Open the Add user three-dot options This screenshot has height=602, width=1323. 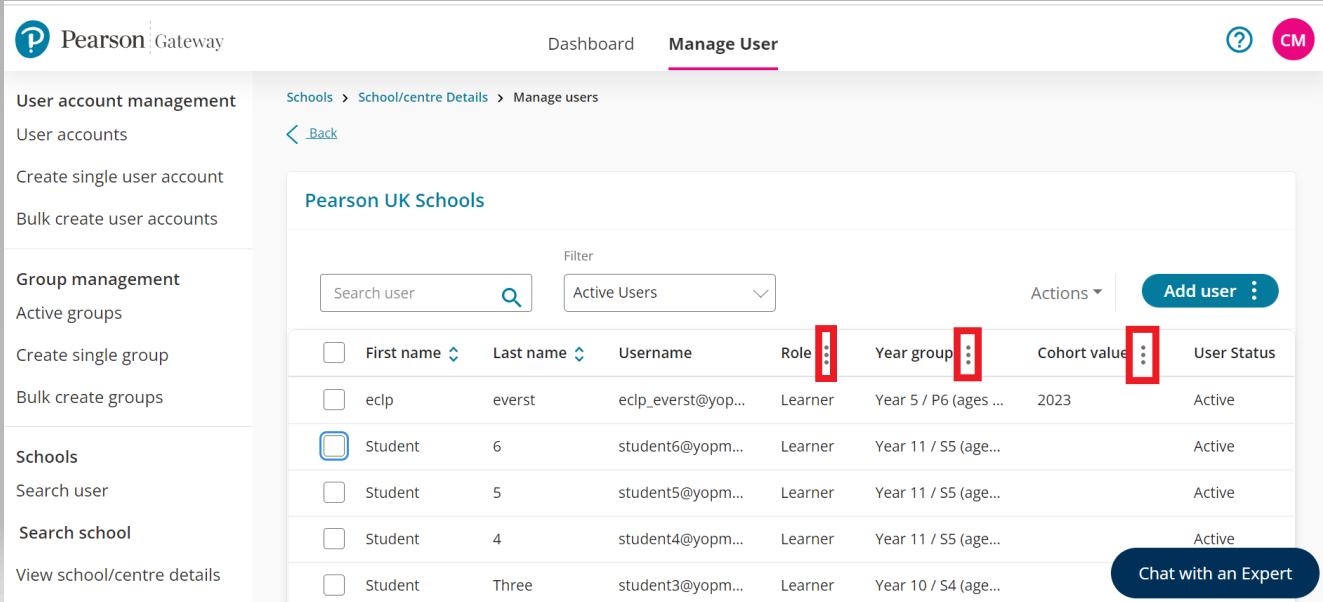pos(1254,290)
